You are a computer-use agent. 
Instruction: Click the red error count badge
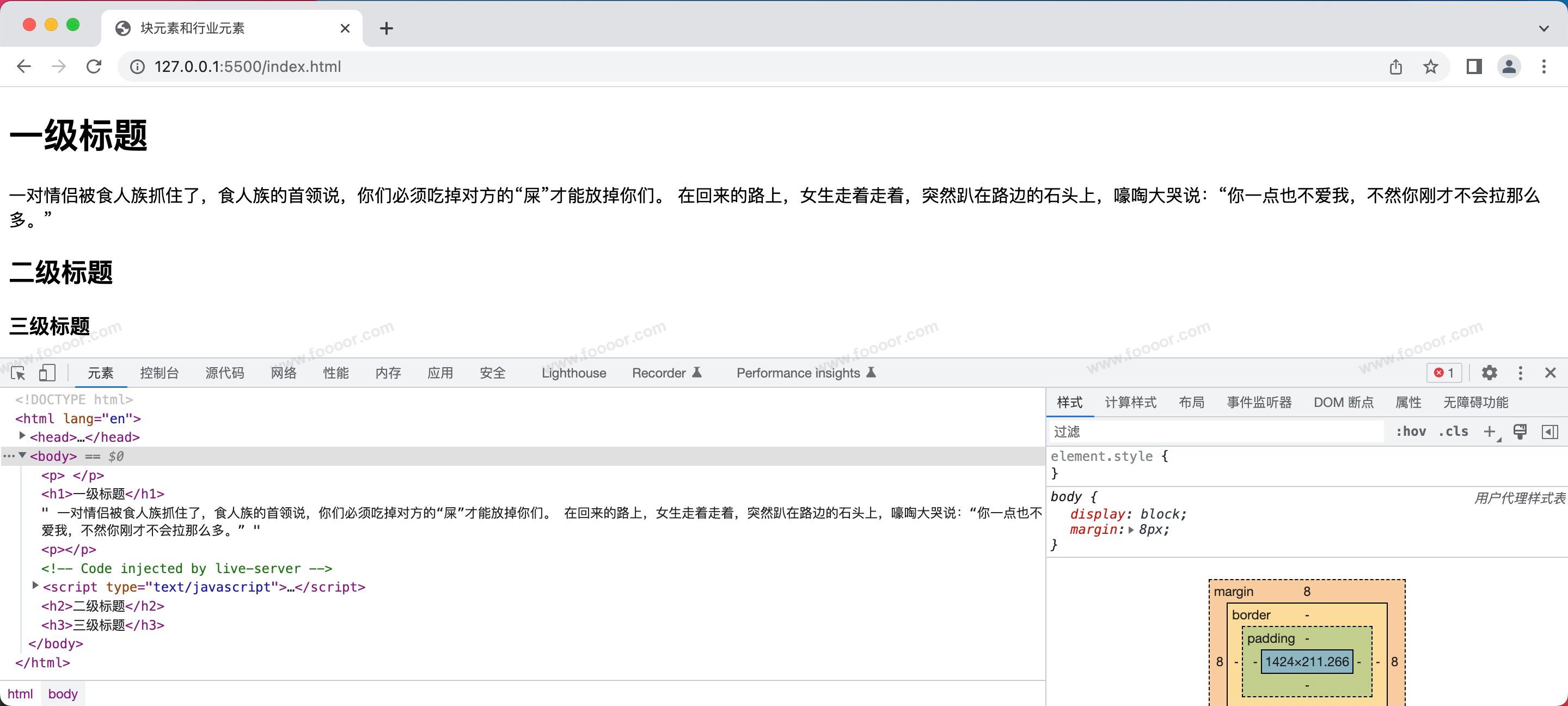1444,373
